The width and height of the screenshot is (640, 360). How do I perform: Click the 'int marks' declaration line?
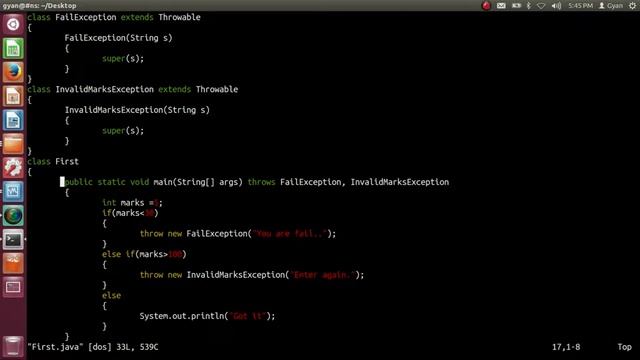[x=132, y=203]
